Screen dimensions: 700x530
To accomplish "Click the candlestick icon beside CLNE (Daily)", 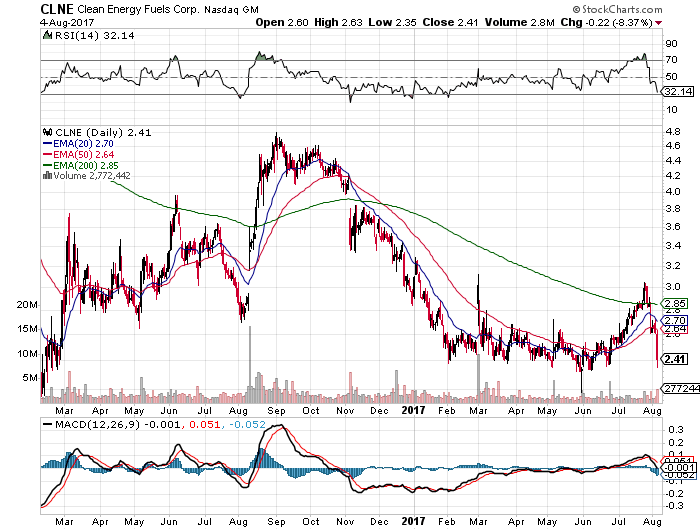I will coord(47,132).
